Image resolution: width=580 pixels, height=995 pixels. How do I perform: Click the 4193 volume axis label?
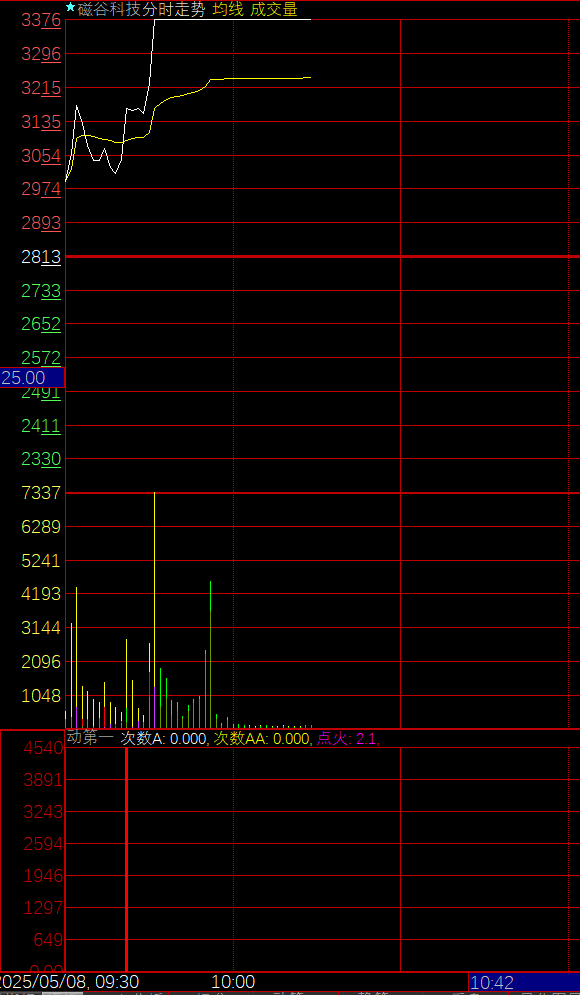pos(41,595)
